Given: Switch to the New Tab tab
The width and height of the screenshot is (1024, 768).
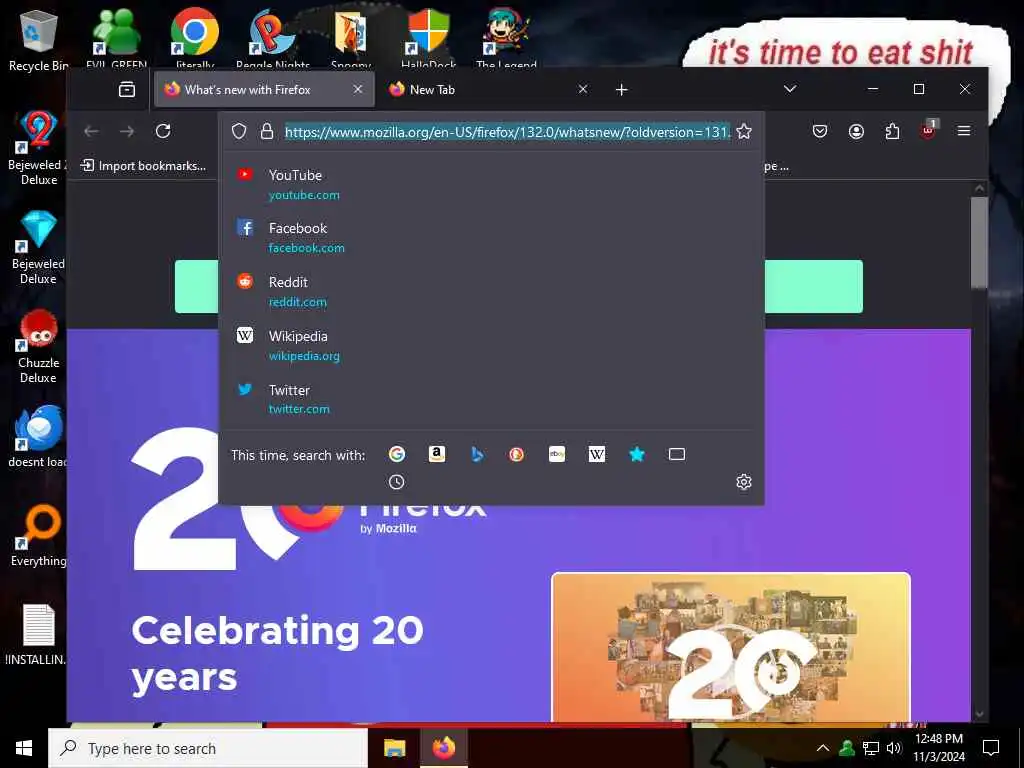Looking at the screenshot, I should pos(487,89).
